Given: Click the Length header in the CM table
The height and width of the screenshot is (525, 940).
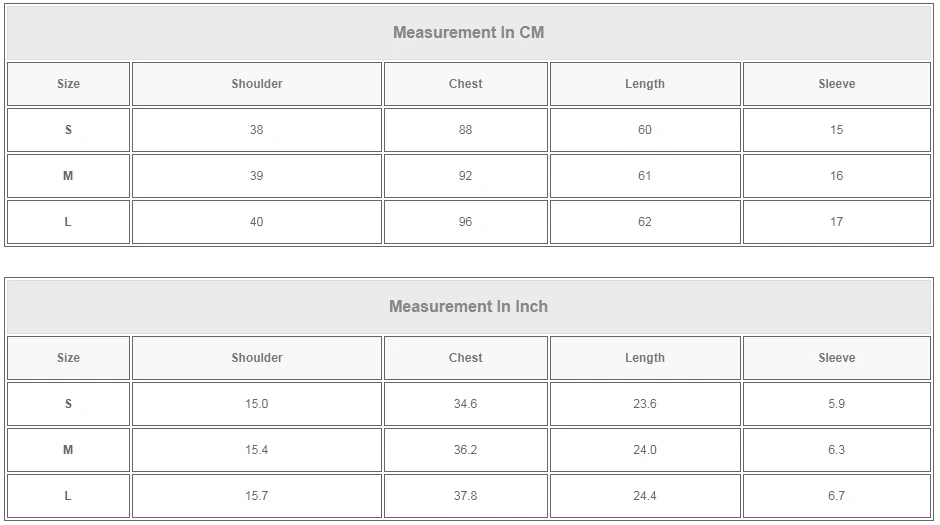Looking at the screenshot, I should (x=644, y=84).
